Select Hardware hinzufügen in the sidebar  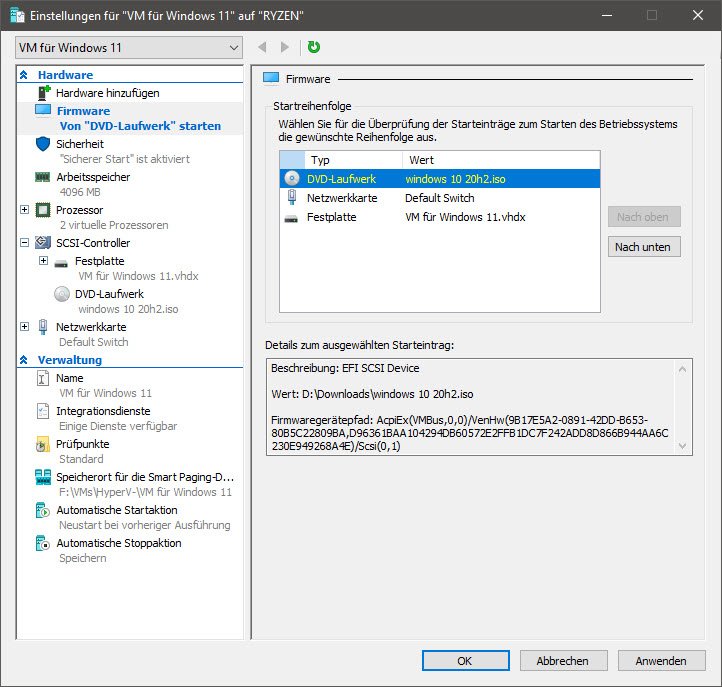106,93
